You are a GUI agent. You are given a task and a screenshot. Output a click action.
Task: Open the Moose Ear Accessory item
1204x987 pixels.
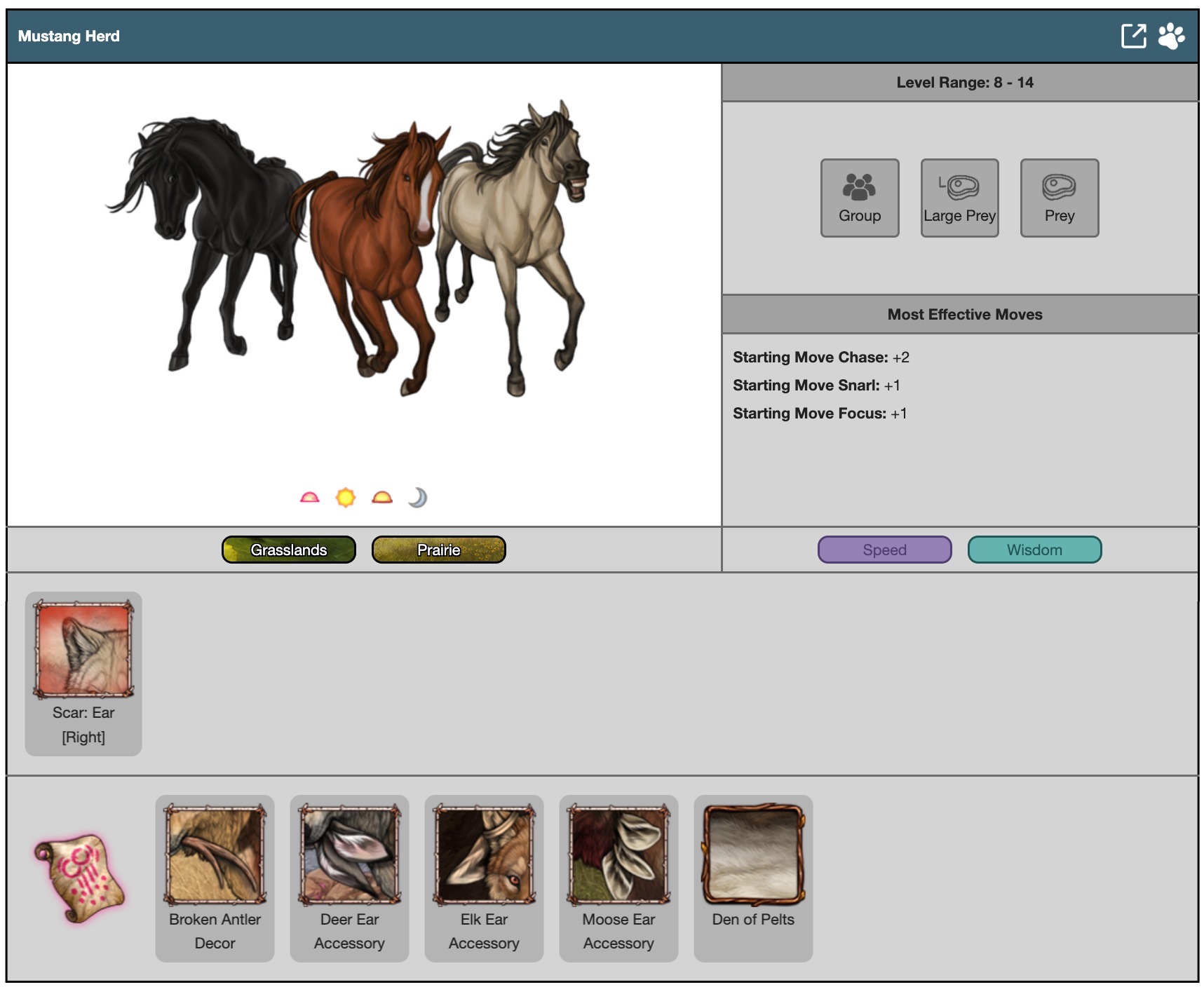(x=618, y=878)
